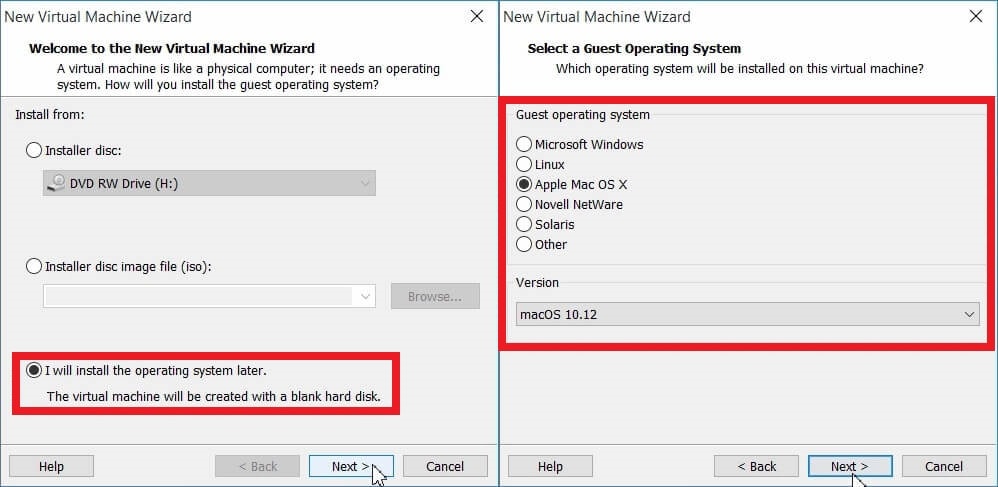
Task: Select the Installer disc radio option
Action: tap(34, 151)
